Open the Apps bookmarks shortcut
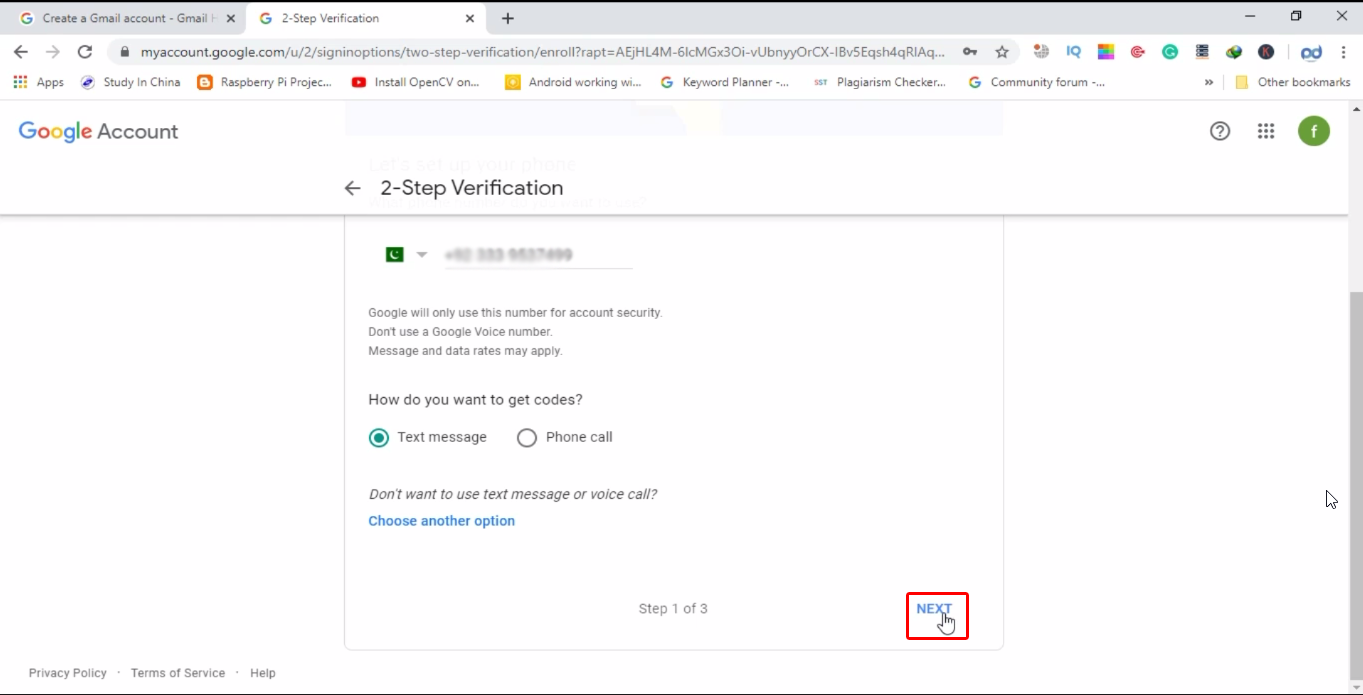Screen dimensions: 1363x695 pos(39,82)
